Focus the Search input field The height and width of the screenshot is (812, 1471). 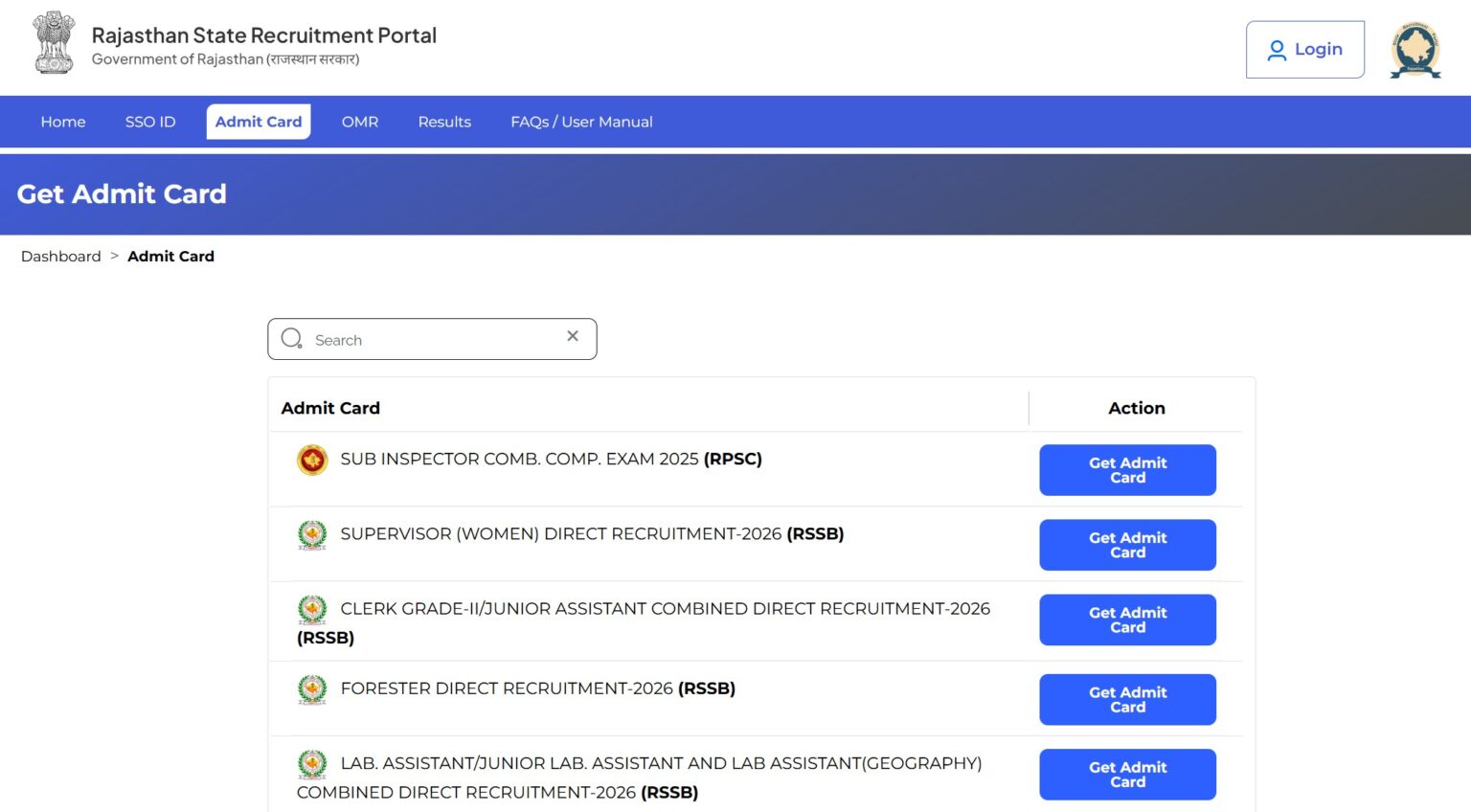pyautogui.click(x=433, y=339)
